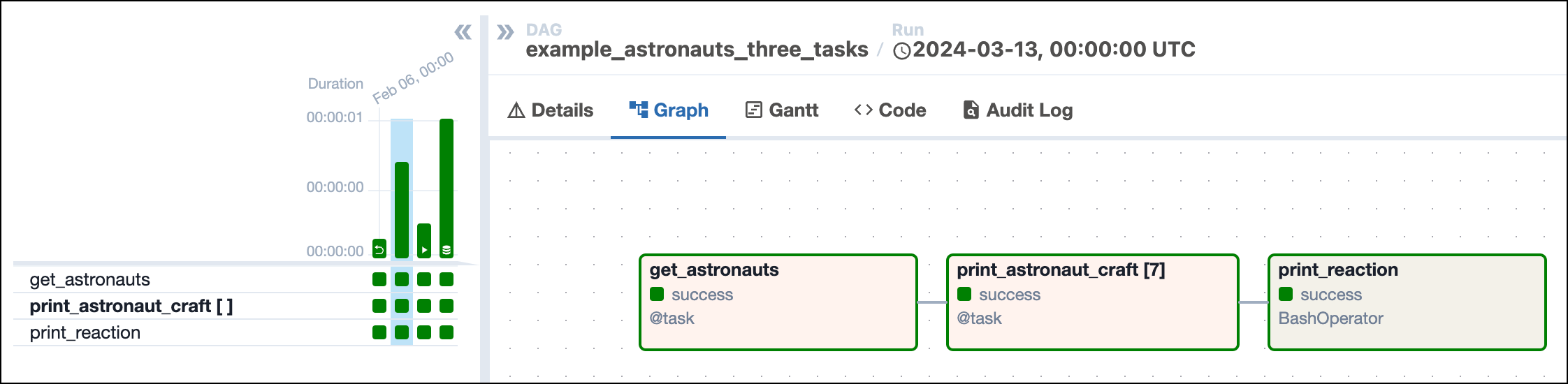
Task: Open the Gantt tab
Action: click(781, 110)
